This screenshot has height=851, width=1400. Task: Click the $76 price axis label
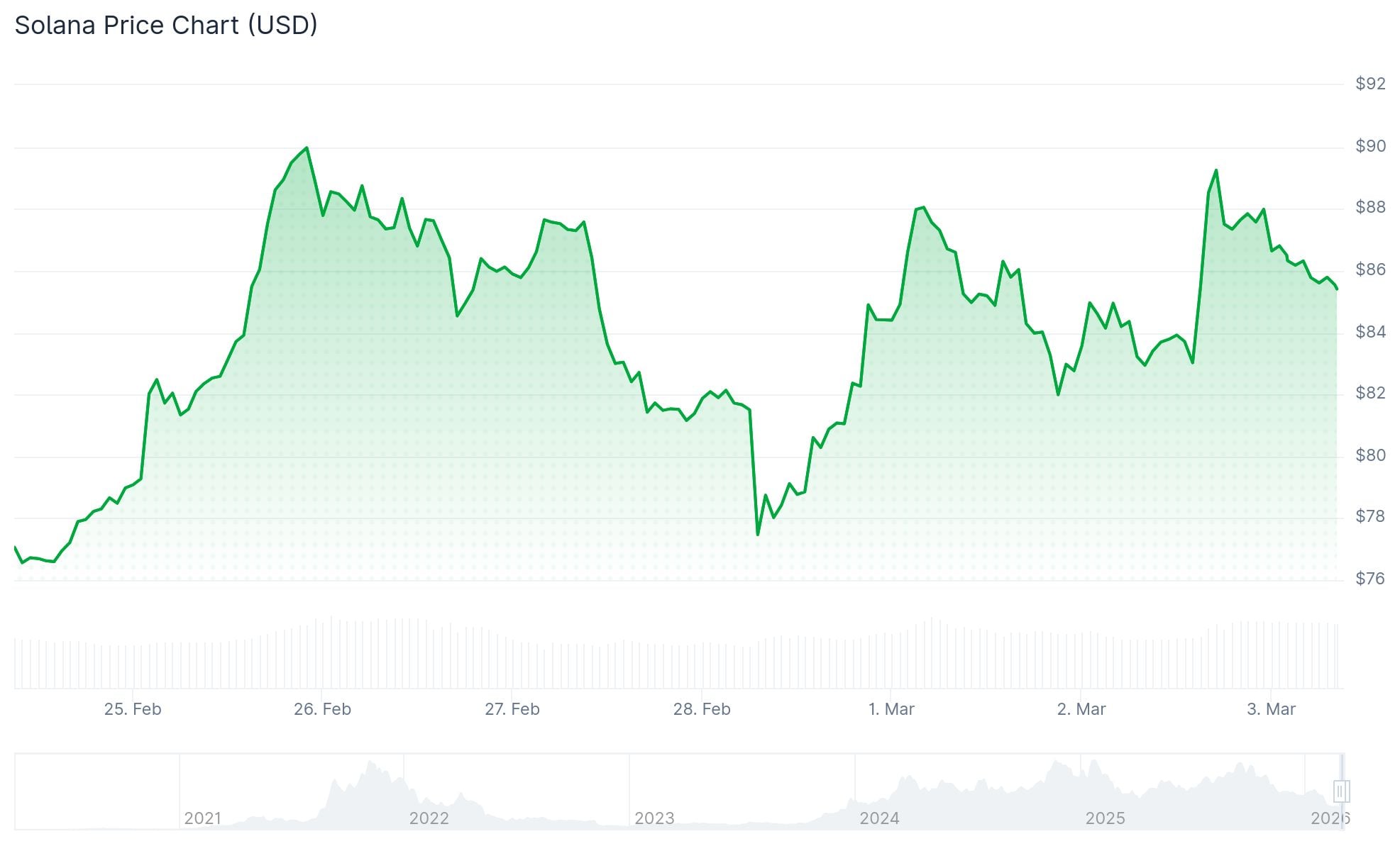point(1370,579)
